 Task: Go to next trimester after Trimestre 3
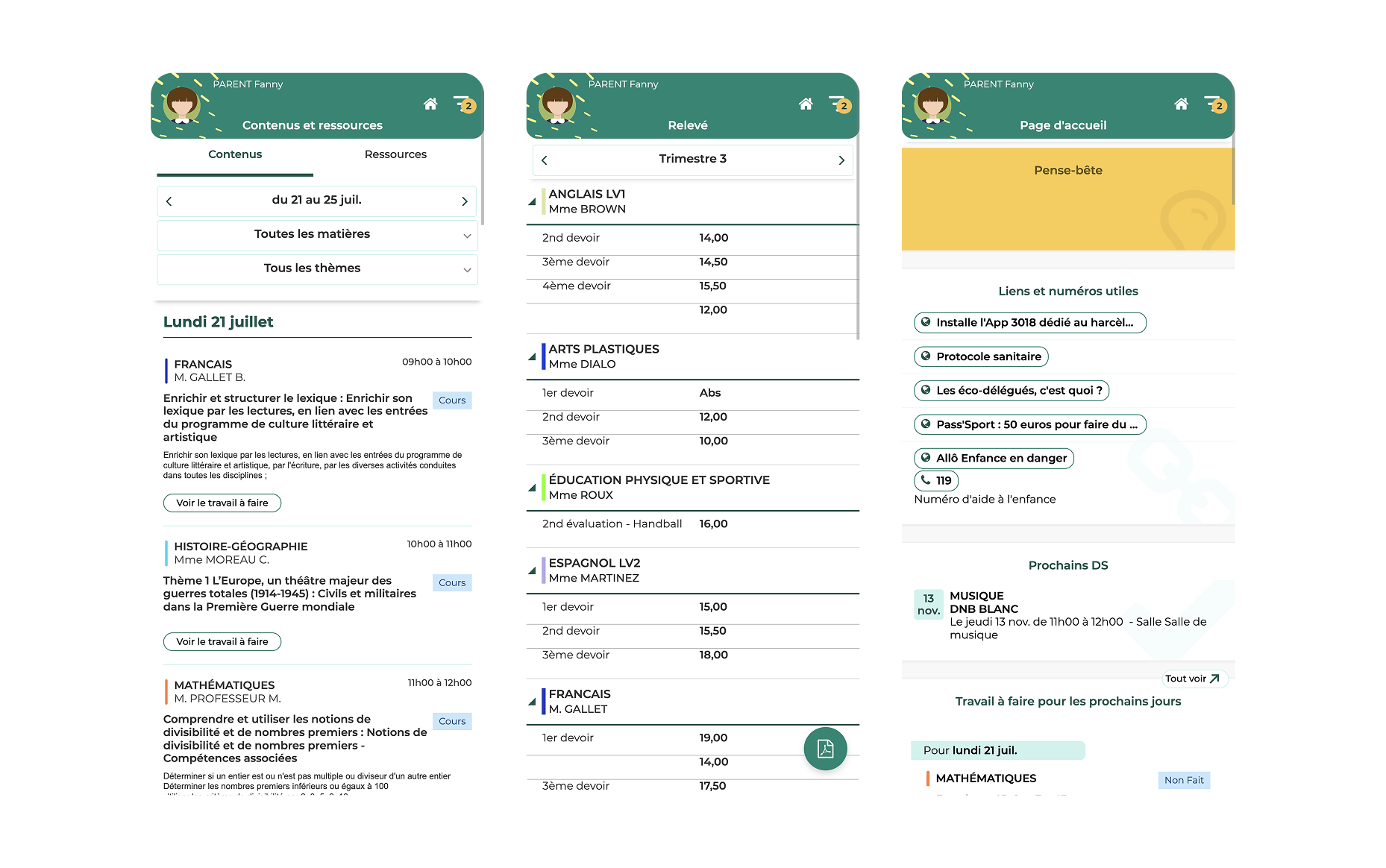(841, 160)
